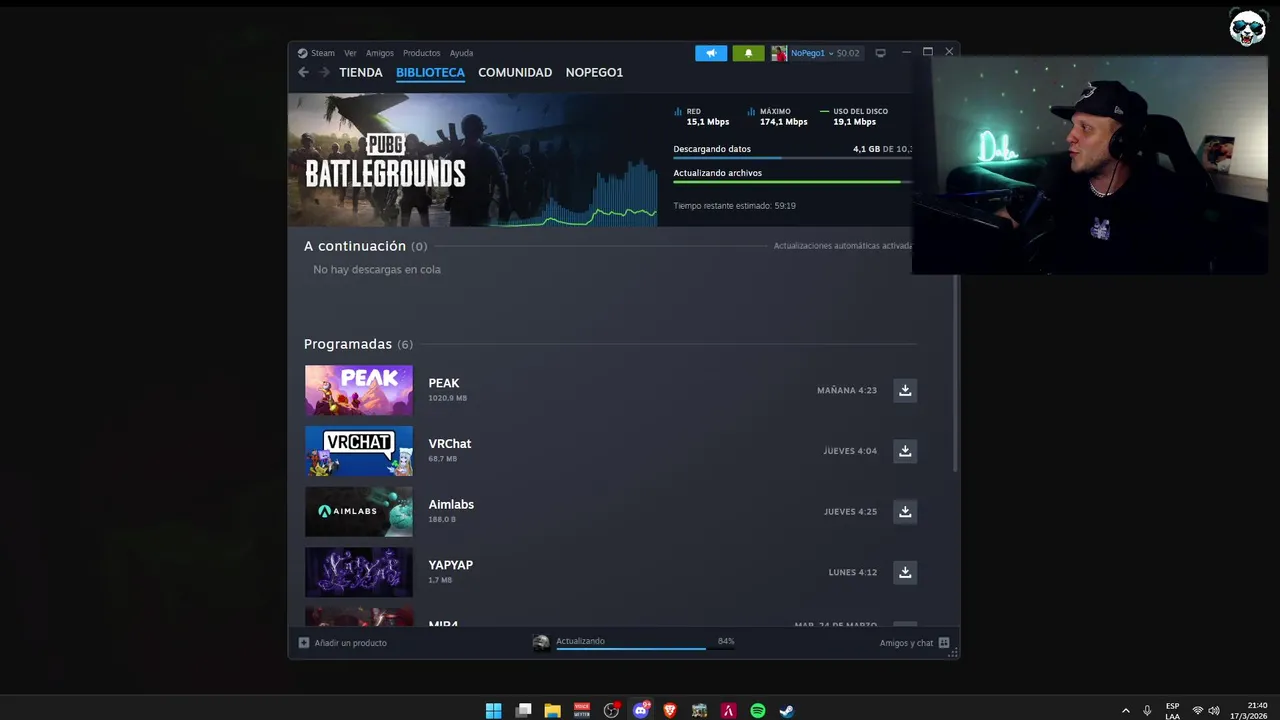Open Task View from the taskbar
This screenshot has height=720, width=1280.
(523, 711)
